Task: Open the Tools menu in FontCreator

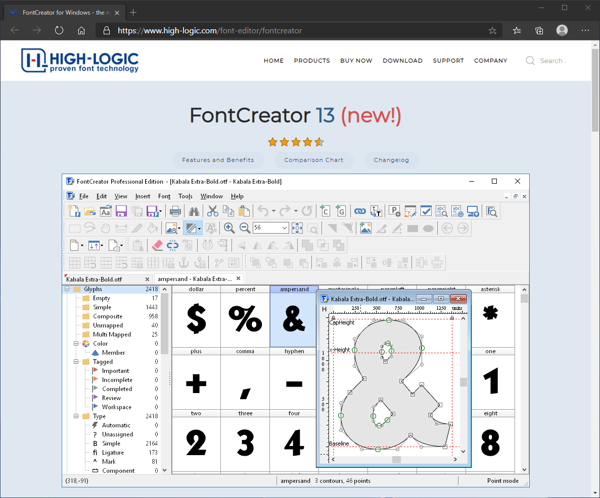Action: click(x=186, y=196)
